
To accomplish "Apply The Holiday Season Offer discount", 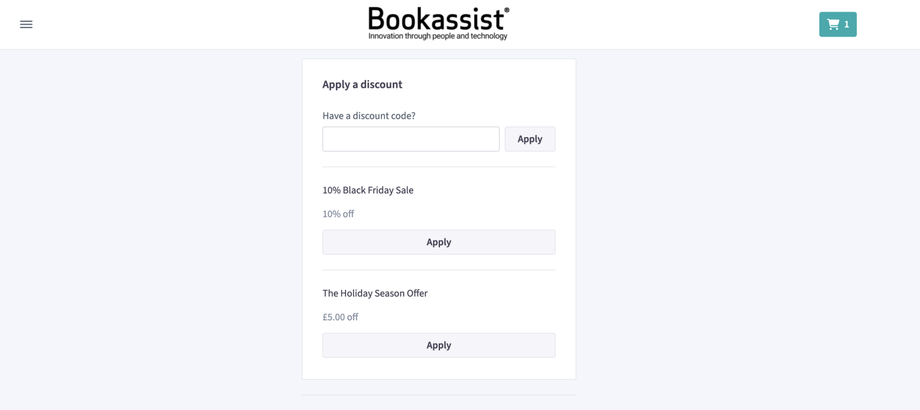I will point(438,345).
